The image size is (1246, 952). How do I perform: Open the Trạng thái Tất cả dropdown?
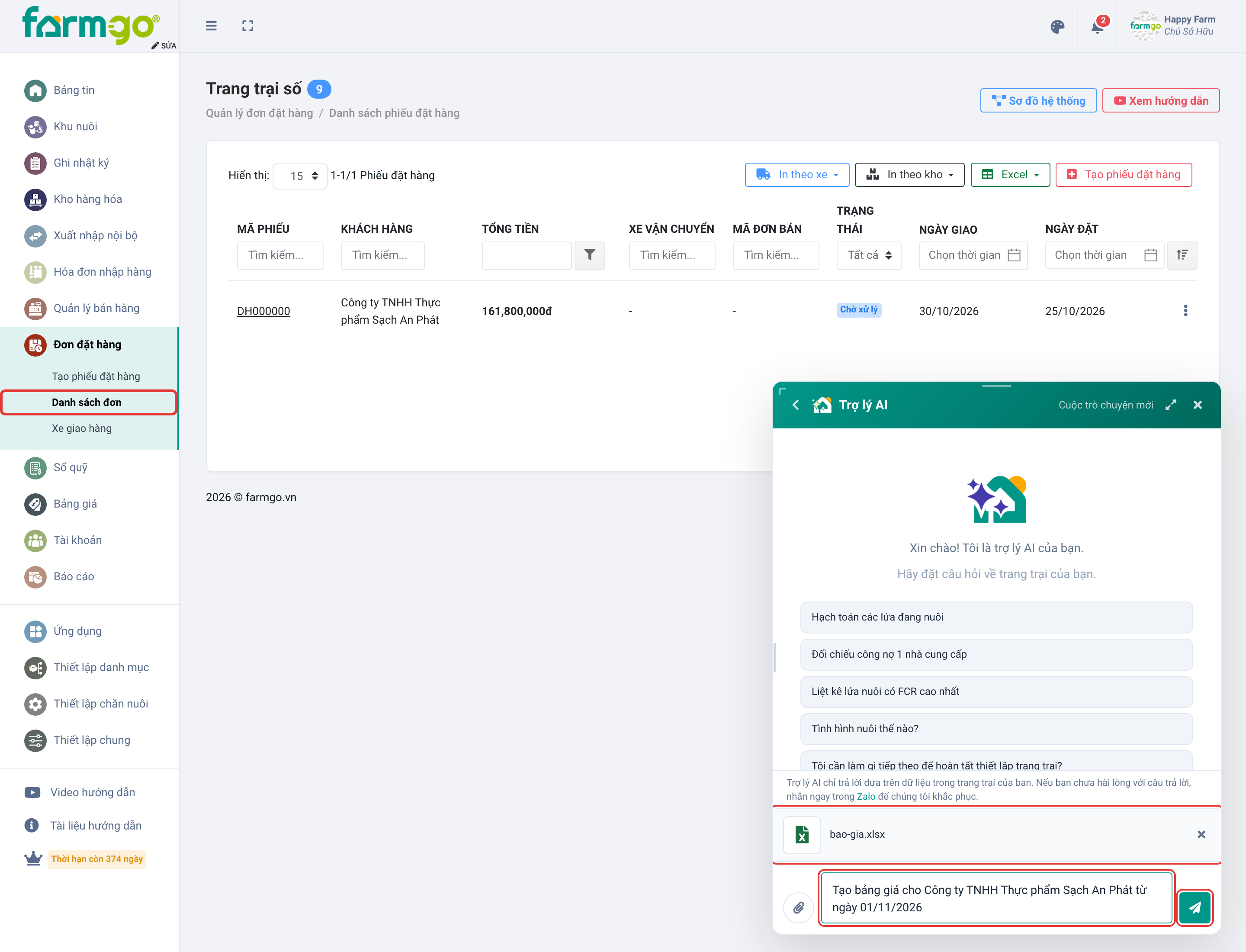point(869,255)
